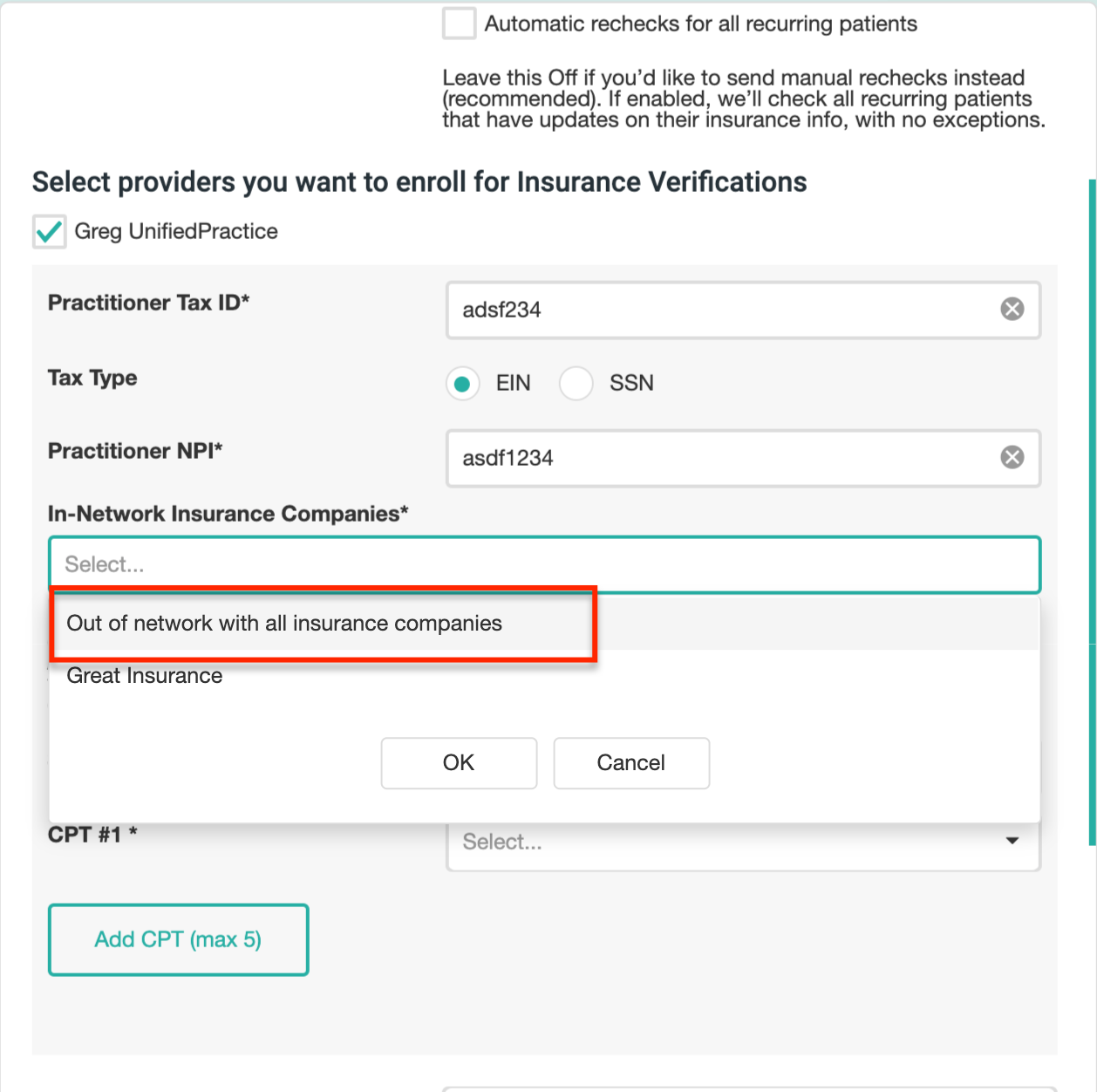Select Great Insurance from the list

click(144, 675)
